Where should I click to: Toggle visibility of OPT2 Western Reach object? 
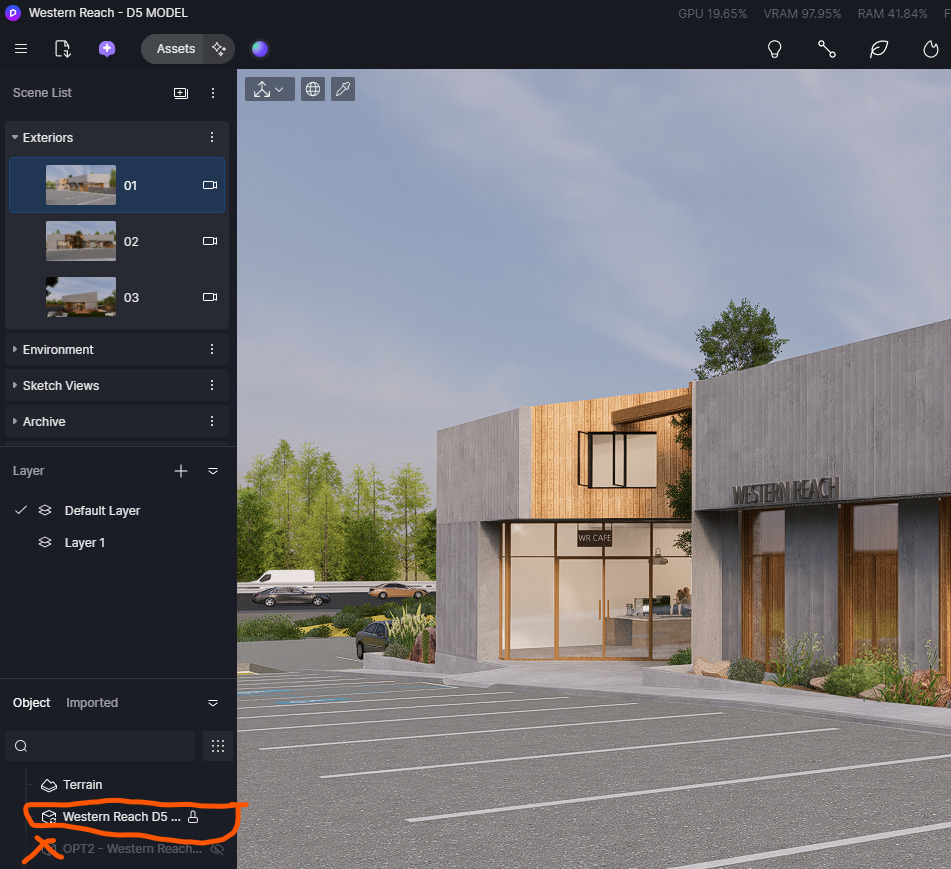coord(217,849)
